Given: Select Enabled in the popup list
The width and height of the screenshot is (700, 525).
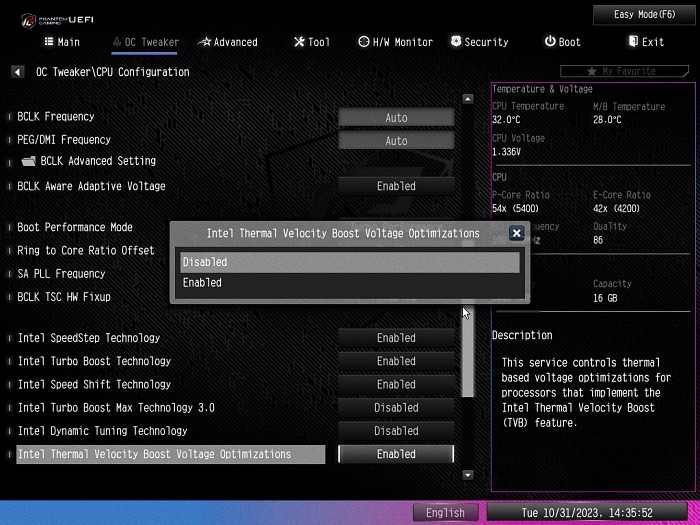Looking at the screenshot, I should [x=350, y=283].
